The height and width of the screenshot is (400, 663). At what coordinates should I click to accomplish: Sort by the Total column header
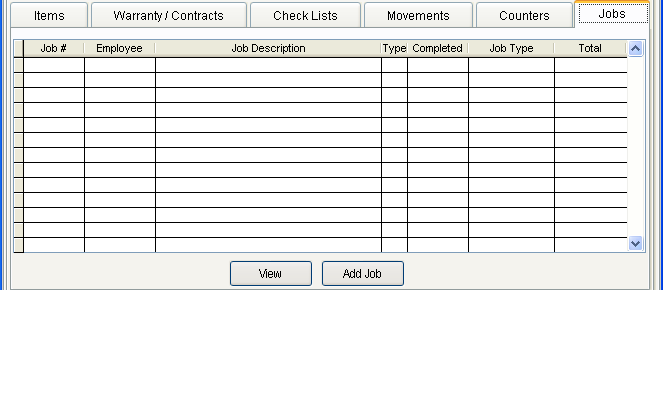(x=590, y=48)
